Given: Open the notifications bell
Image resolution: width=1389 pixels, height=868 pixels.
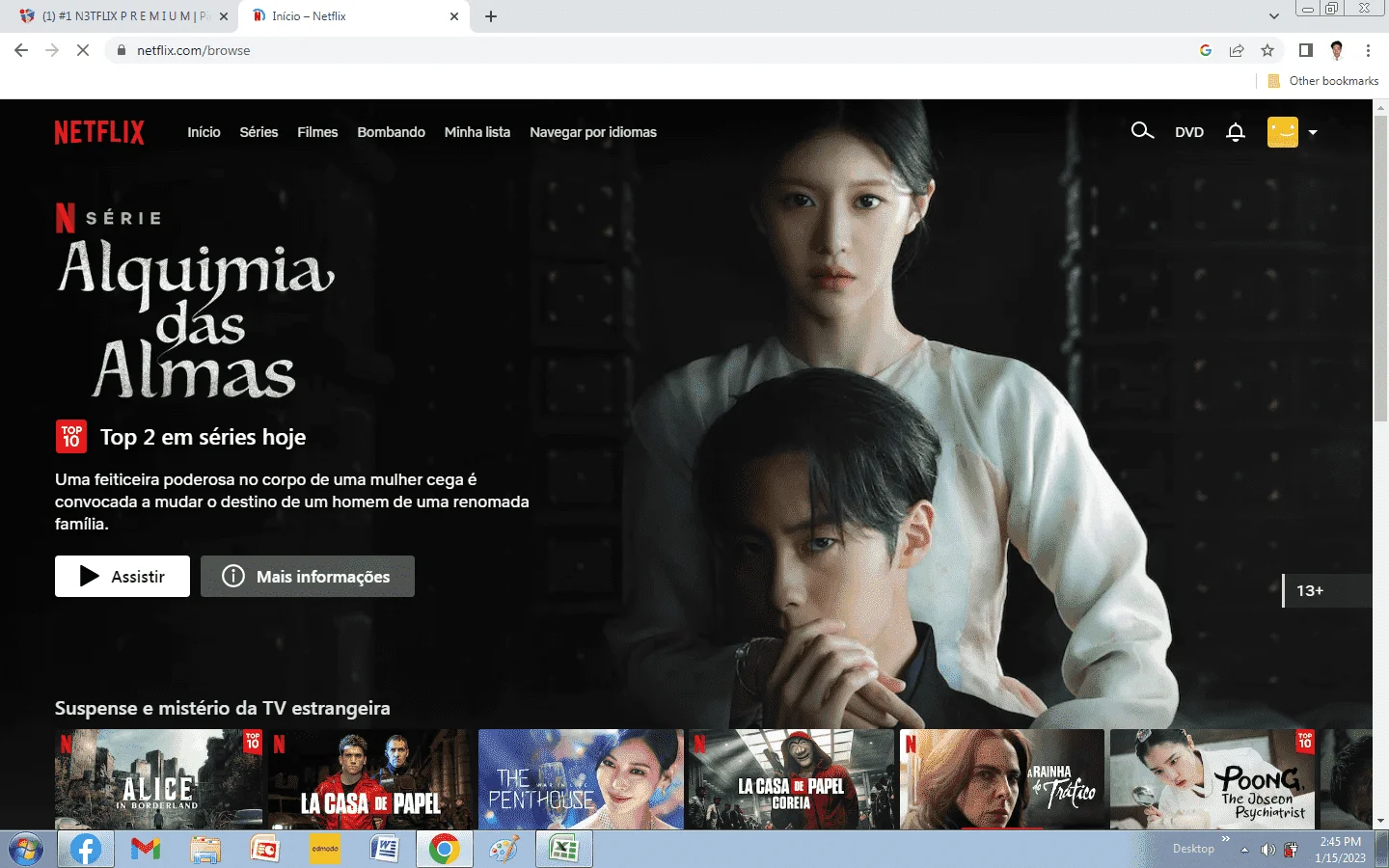Looking at the screenshot, I should click(x=1236, y=132).
